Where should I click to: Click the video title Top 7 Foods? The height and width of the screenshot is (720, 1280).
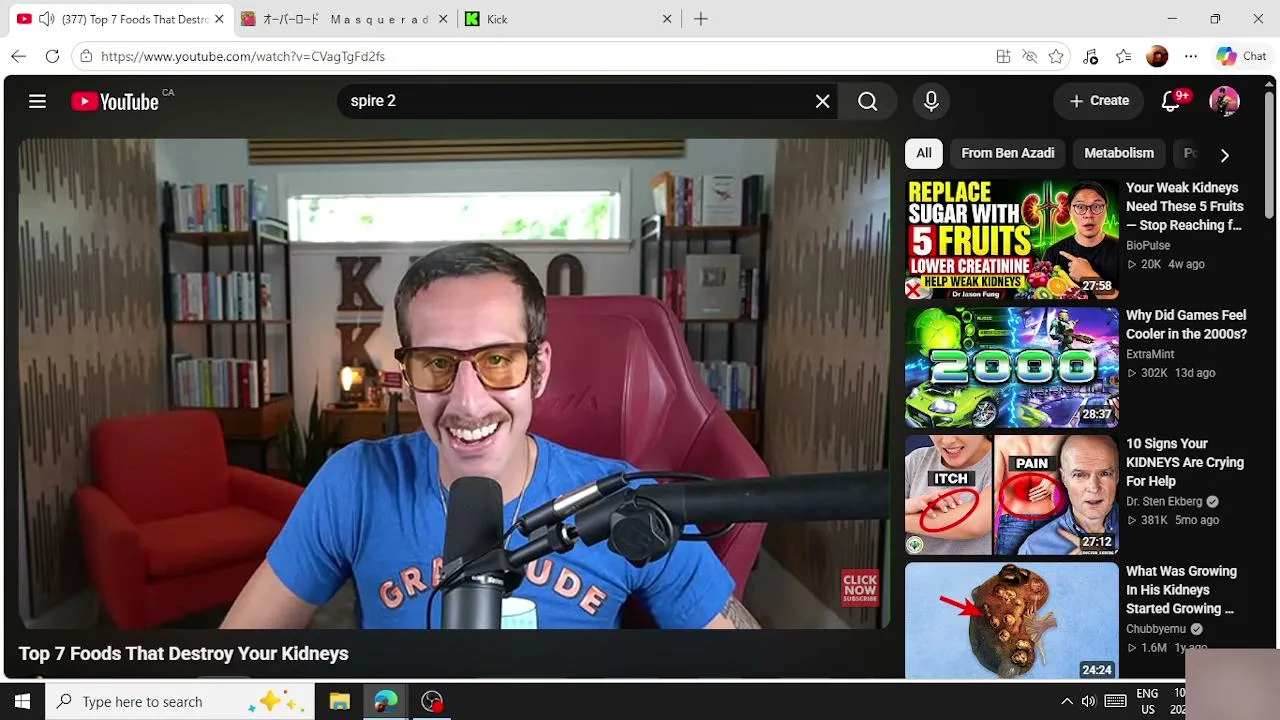pos(184,653)
